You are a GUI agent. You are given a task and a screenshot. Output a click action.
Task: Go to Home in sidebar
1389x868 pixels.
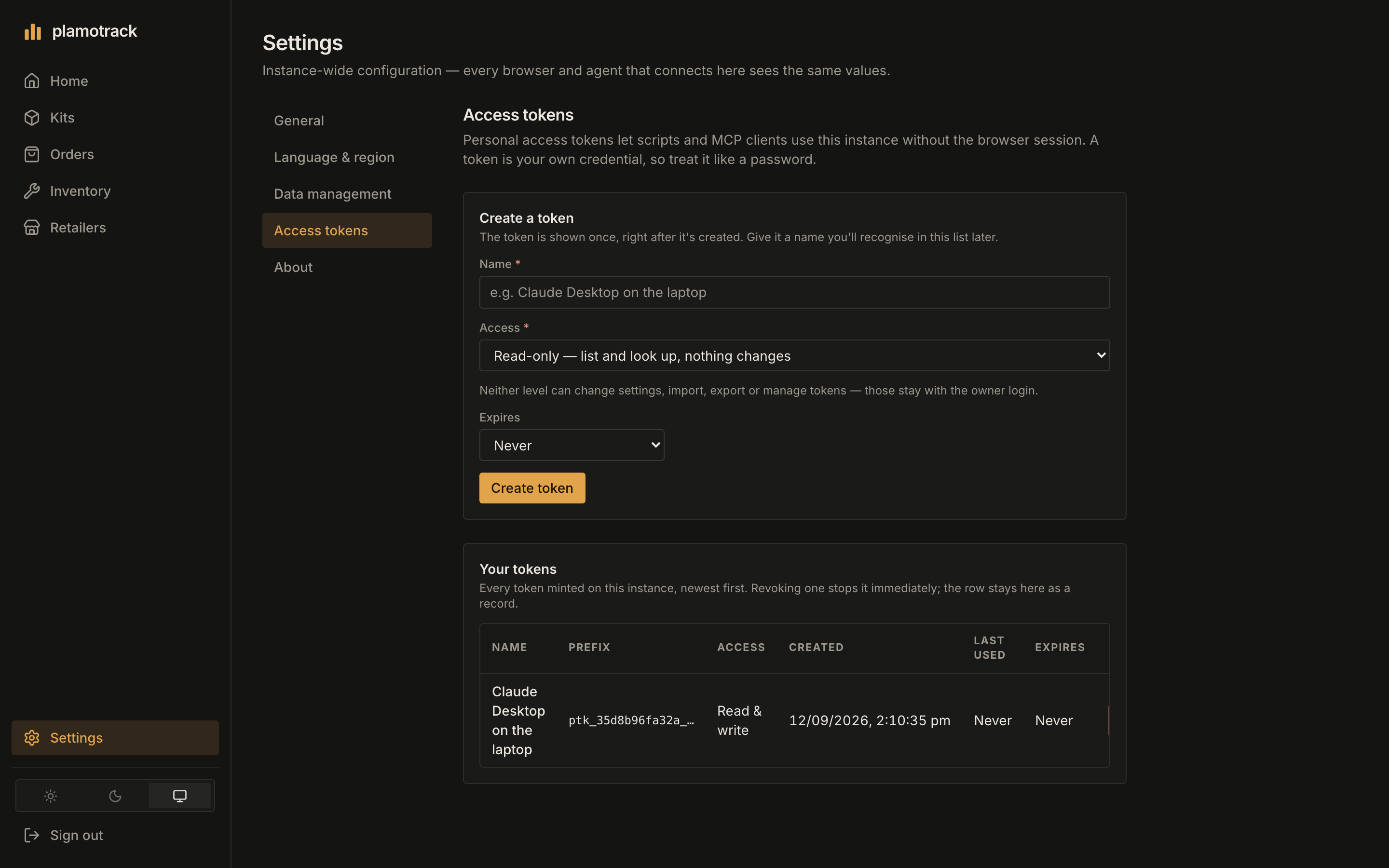coord(115,81)
